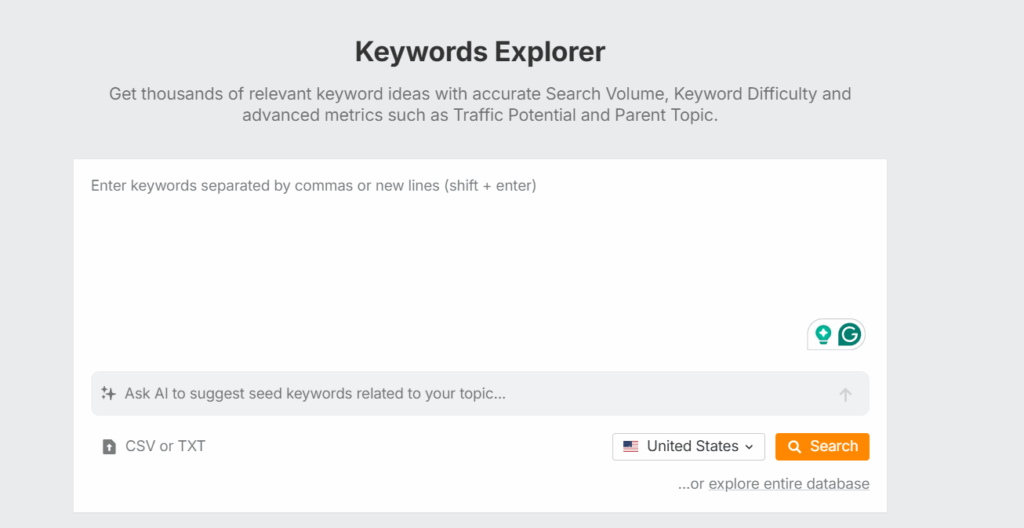Open the explore entire database link

[789, 484]
